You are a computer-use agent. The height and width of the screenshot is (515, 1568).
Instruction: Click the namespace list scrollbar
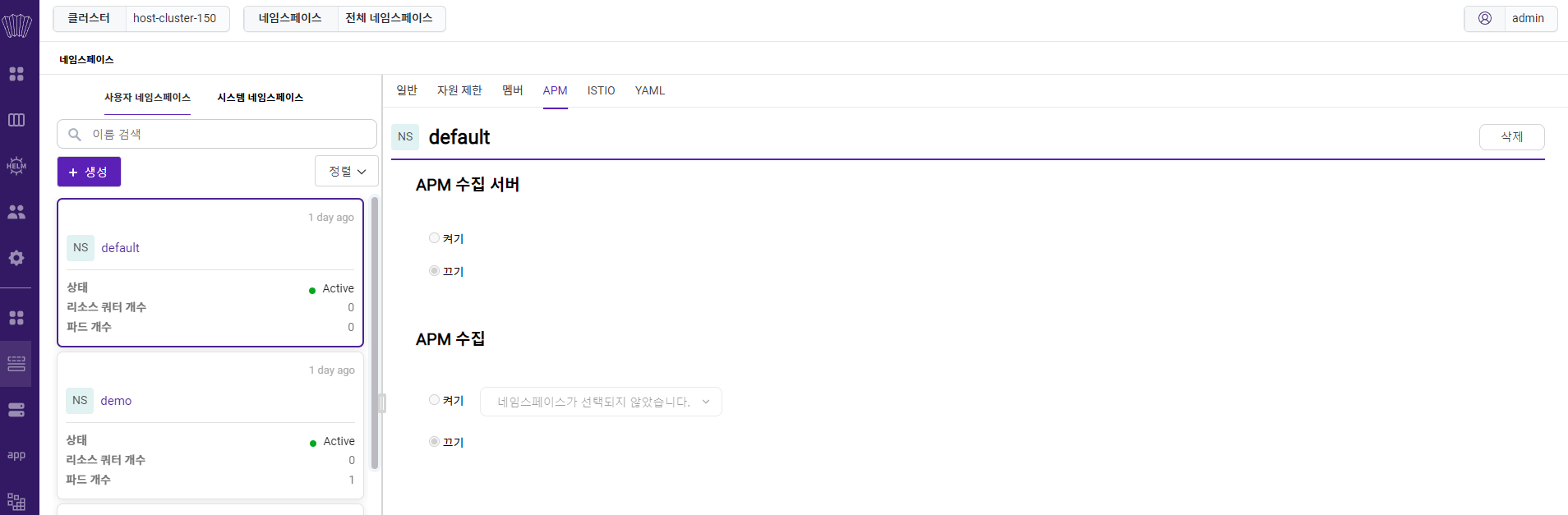(x=375, y=333)
